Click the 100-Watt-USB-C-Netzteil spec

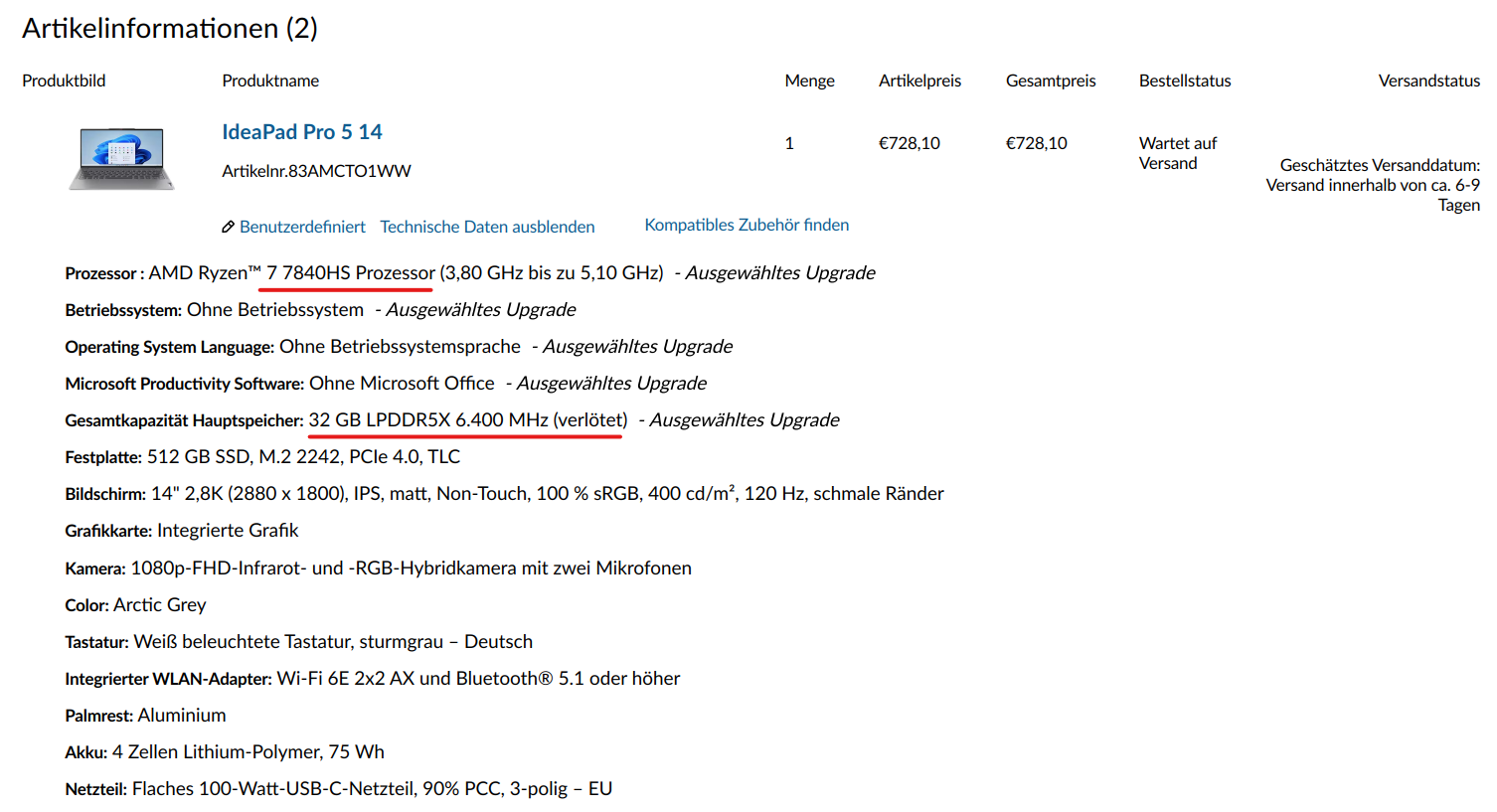(x=338, y=788)
